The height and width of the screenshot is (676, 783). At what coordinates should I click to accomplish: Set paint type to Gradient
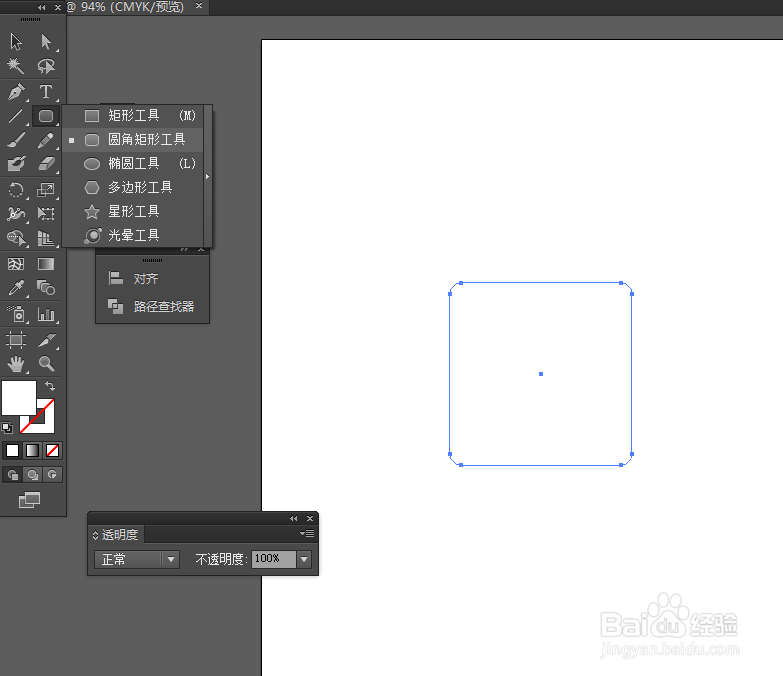point(32,450)
